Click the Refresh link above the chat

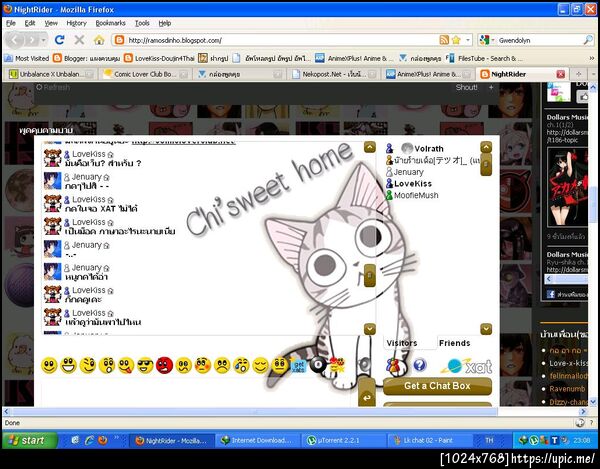(x=53, y=87)
